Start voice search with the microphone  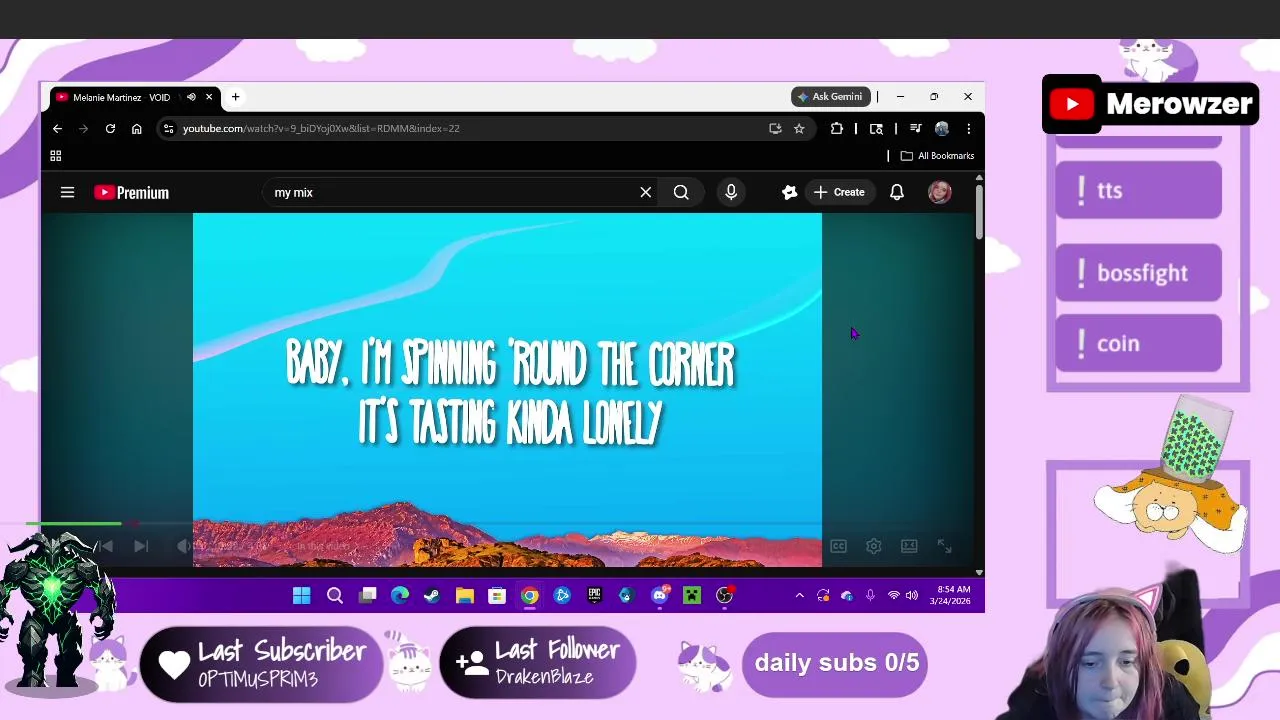tap(731, 192)
